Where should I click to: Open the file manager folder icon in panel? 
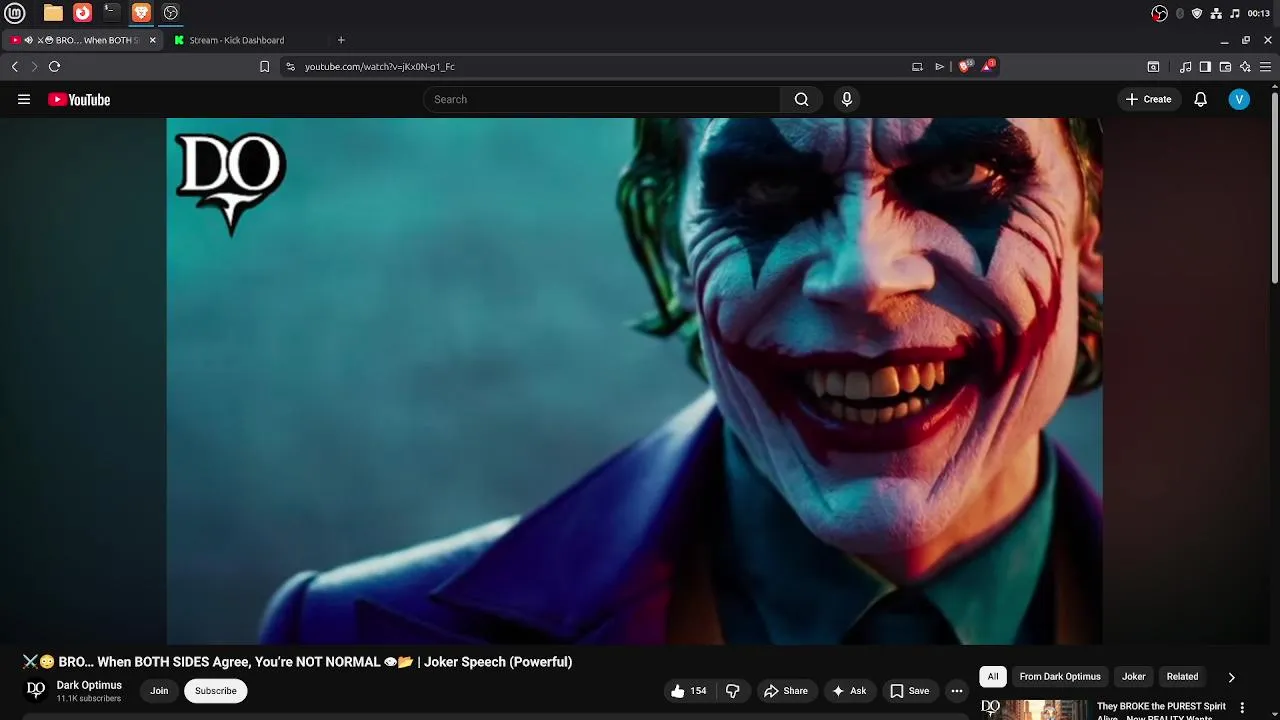coord(53,13)
